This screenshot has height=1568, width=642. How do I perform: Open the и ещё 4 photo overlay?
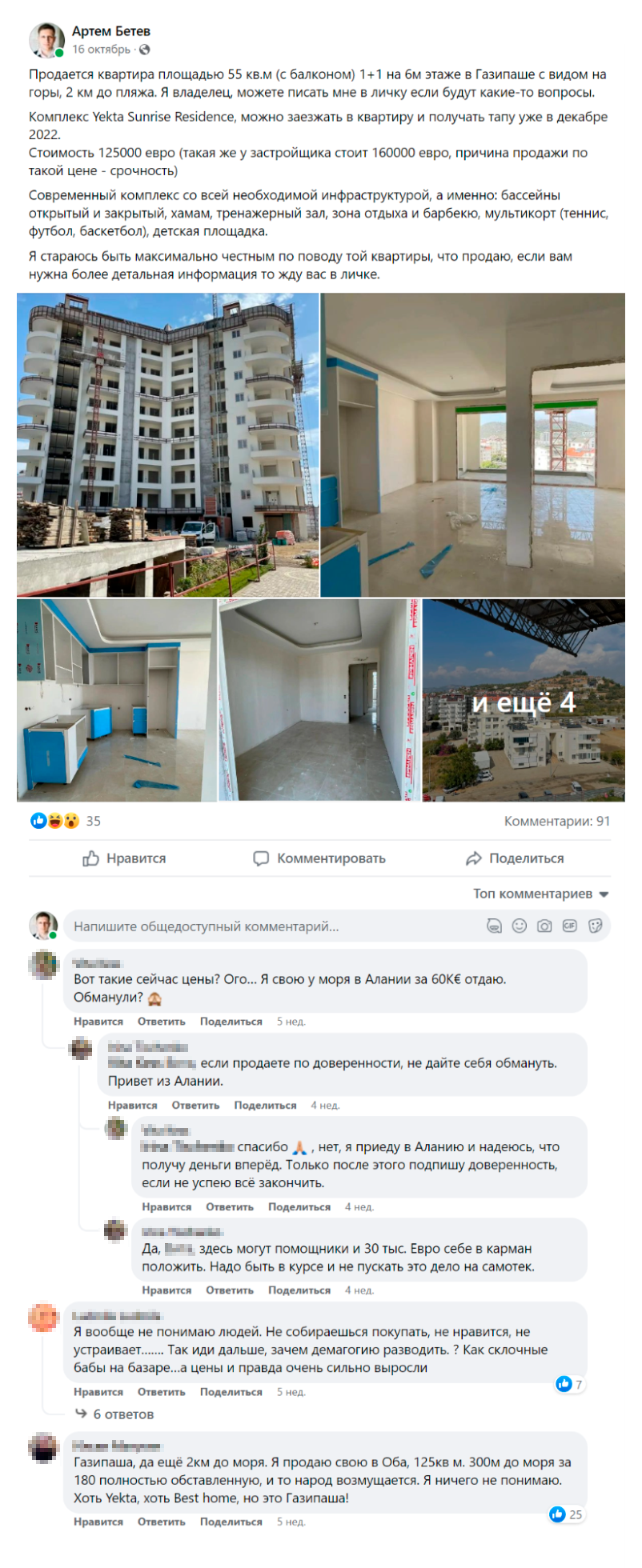(524, 701)
